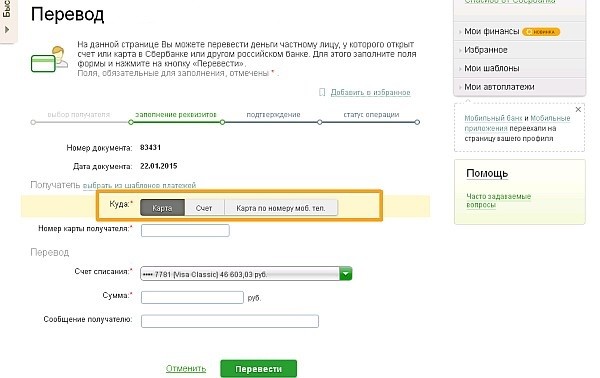The width and height of the screenshot is (600, 378).
Task: Open Мои шаблоны in the sidebar
Action: tap(492, 68)
